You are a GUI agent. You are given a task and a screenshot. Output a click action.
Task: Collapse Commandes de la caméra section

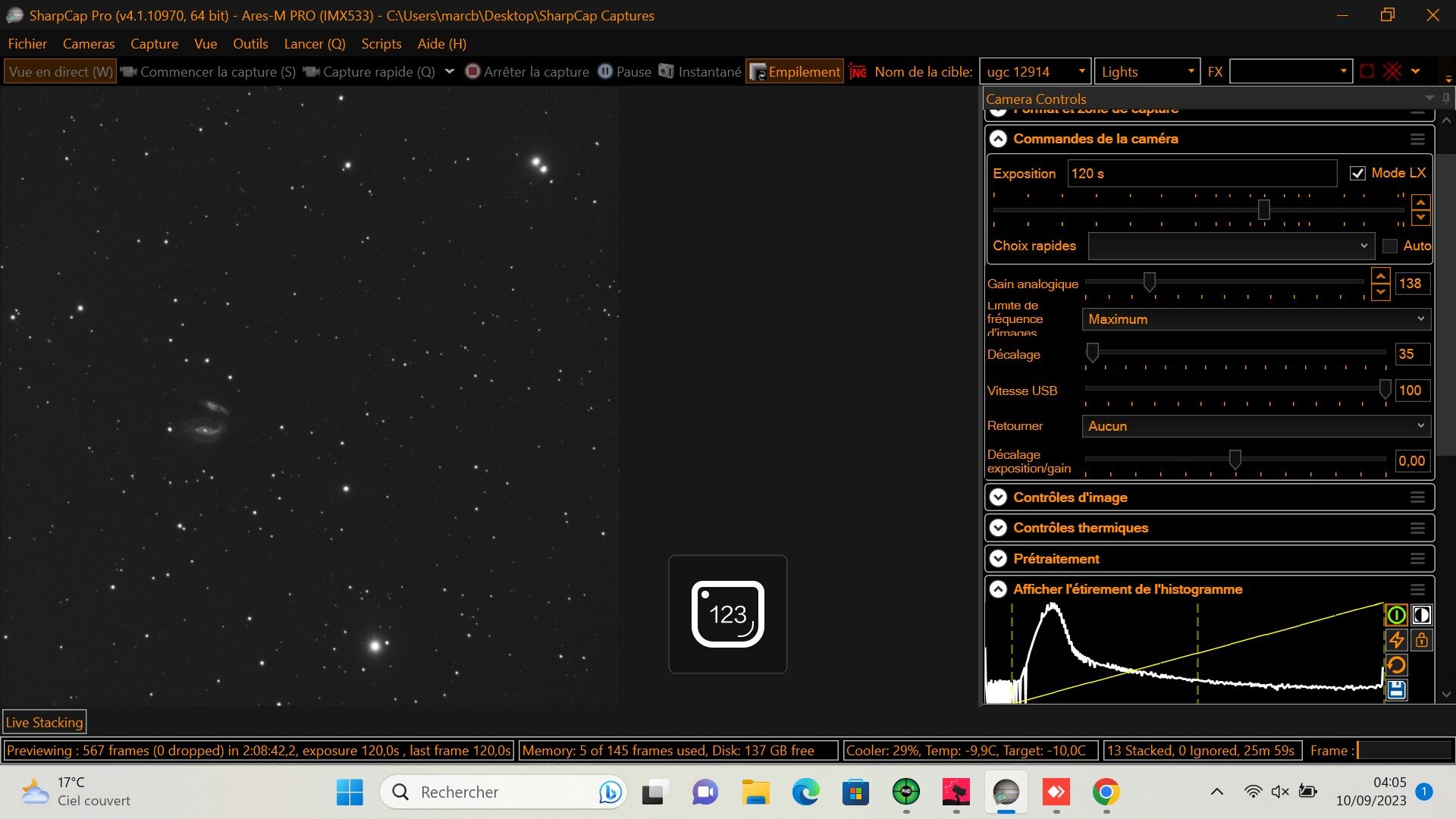(998, 140)
